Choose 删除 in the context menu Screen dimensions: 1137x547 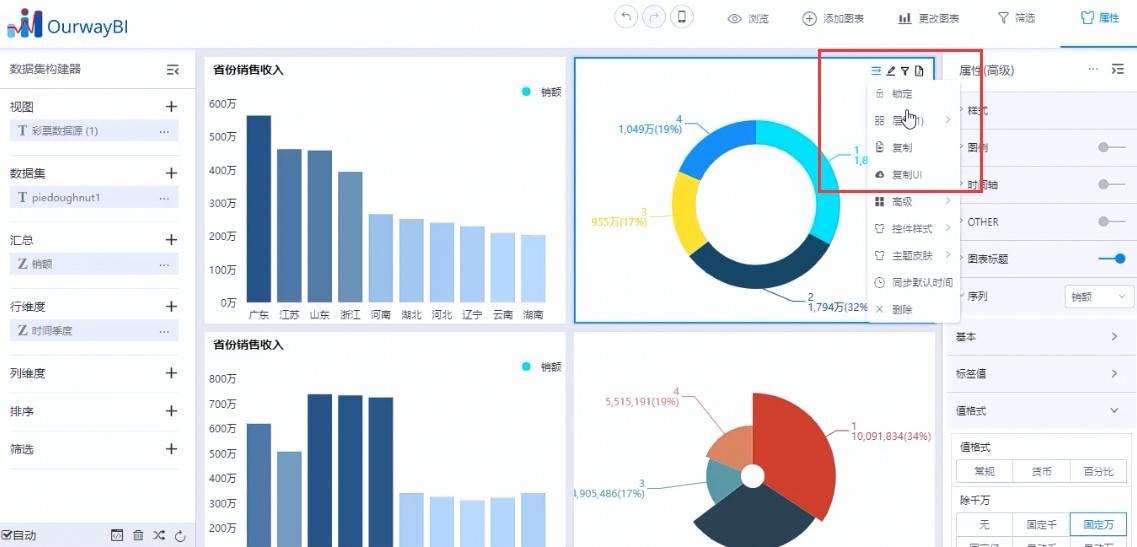pyautogui.click(x=914, y=309)
